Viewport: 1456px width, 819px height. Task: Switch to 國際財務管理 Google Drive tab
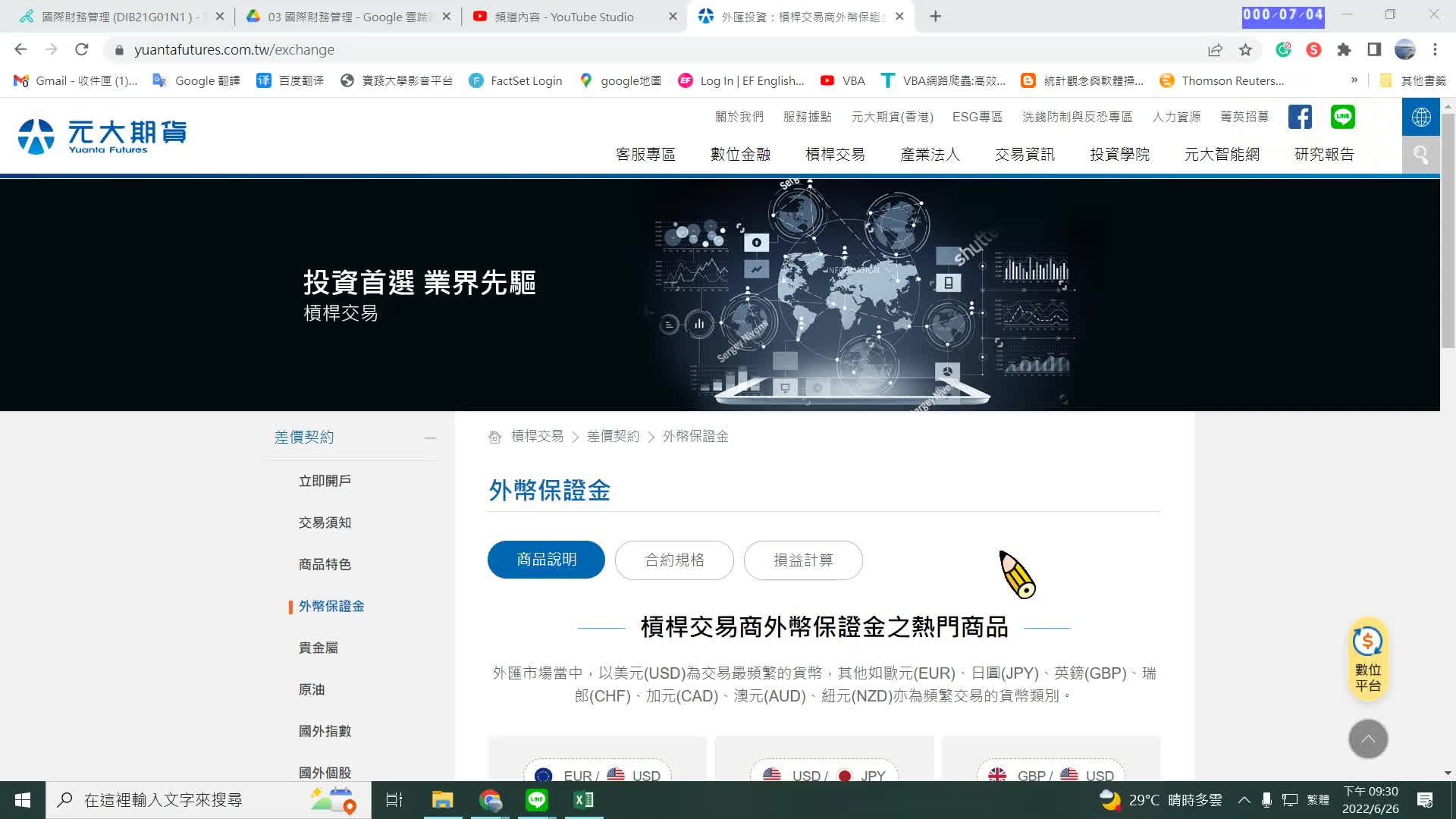(x=347, y=17)
